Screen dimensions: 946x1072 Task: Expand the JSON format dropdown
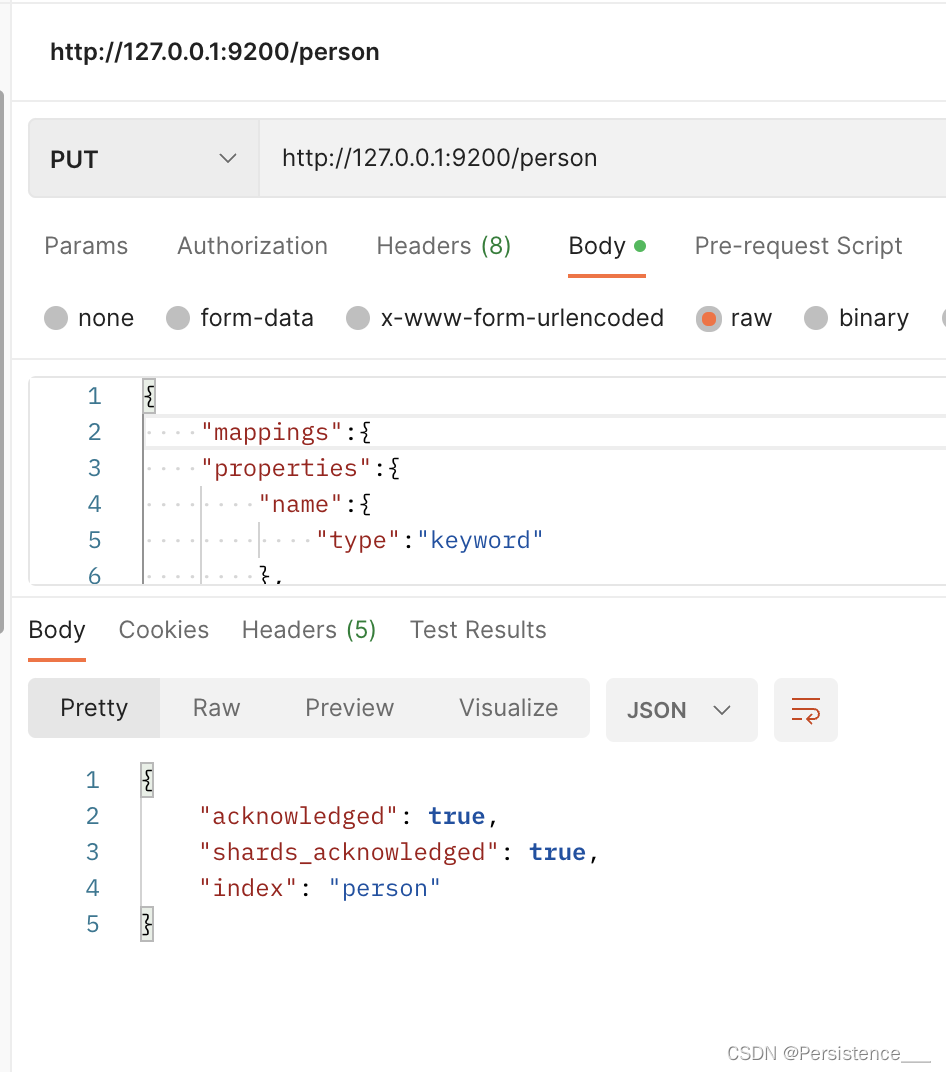(681, 711)
